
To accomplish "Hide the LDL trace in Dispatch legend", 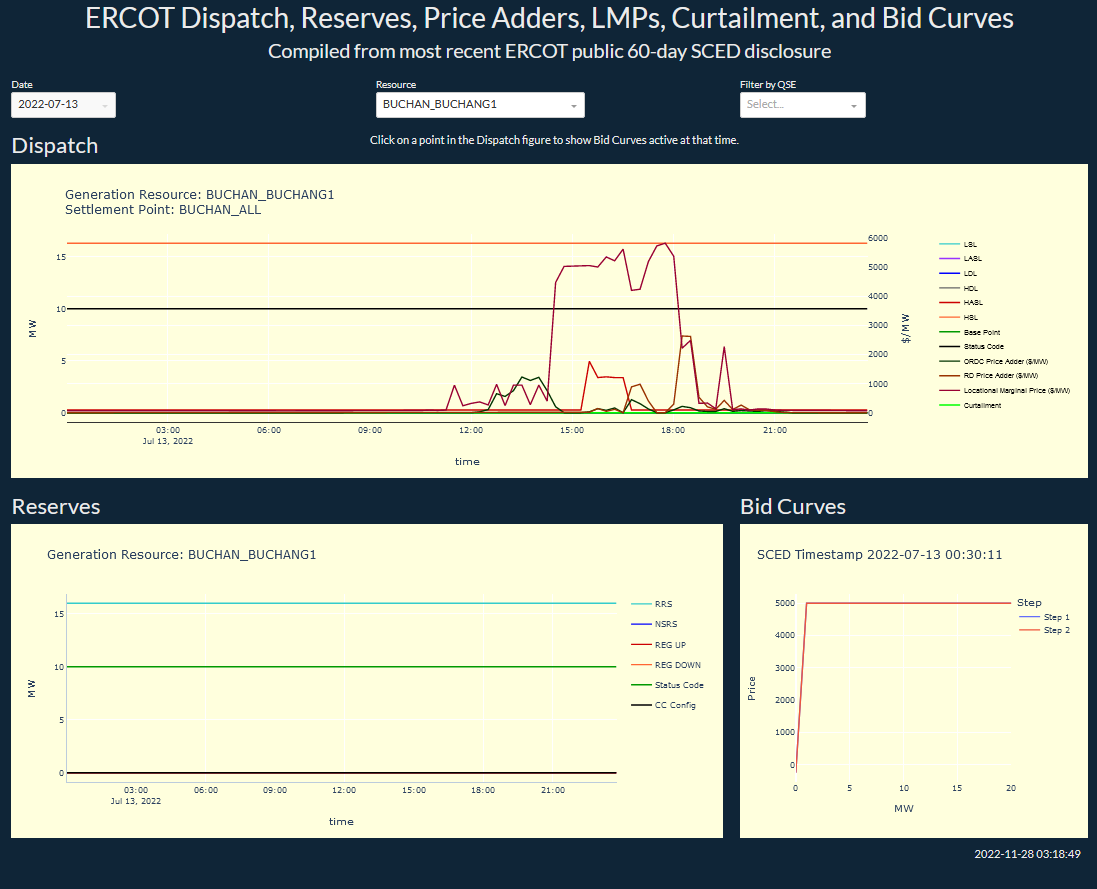I will (x=970, y=273).
